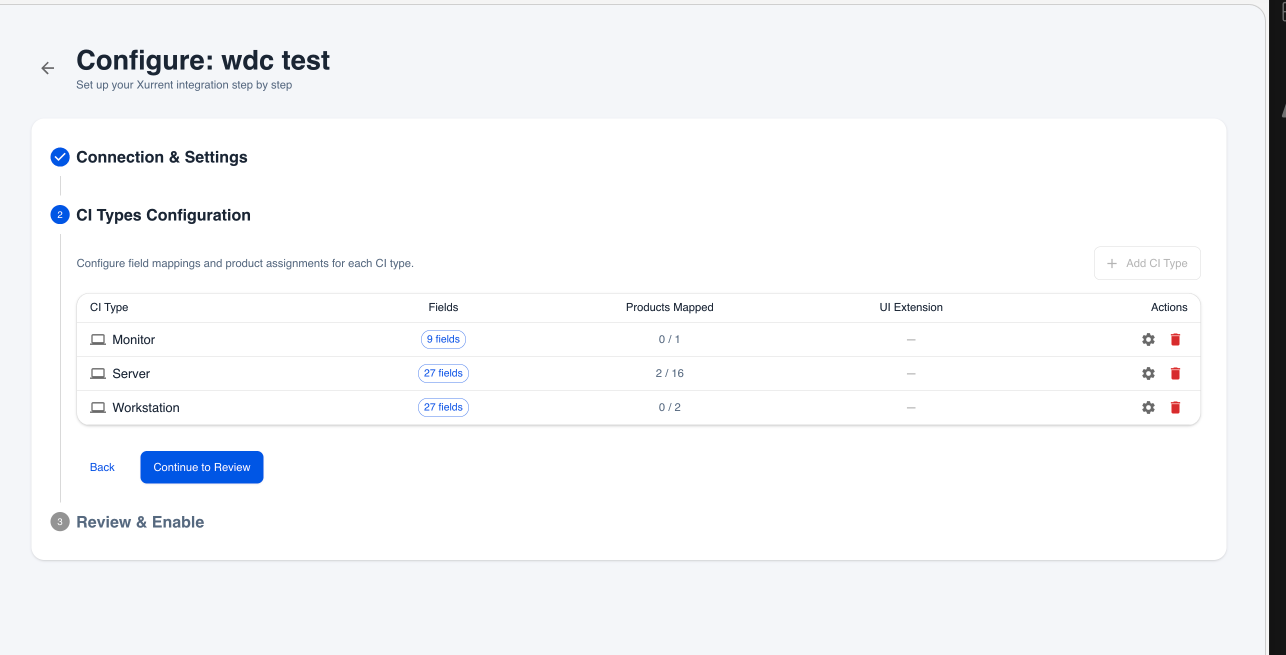Image resolution: width=1286 pixels, height=655 pixels.
Task: Open the Review & Enable section
Action: click(x=140, y=521)
